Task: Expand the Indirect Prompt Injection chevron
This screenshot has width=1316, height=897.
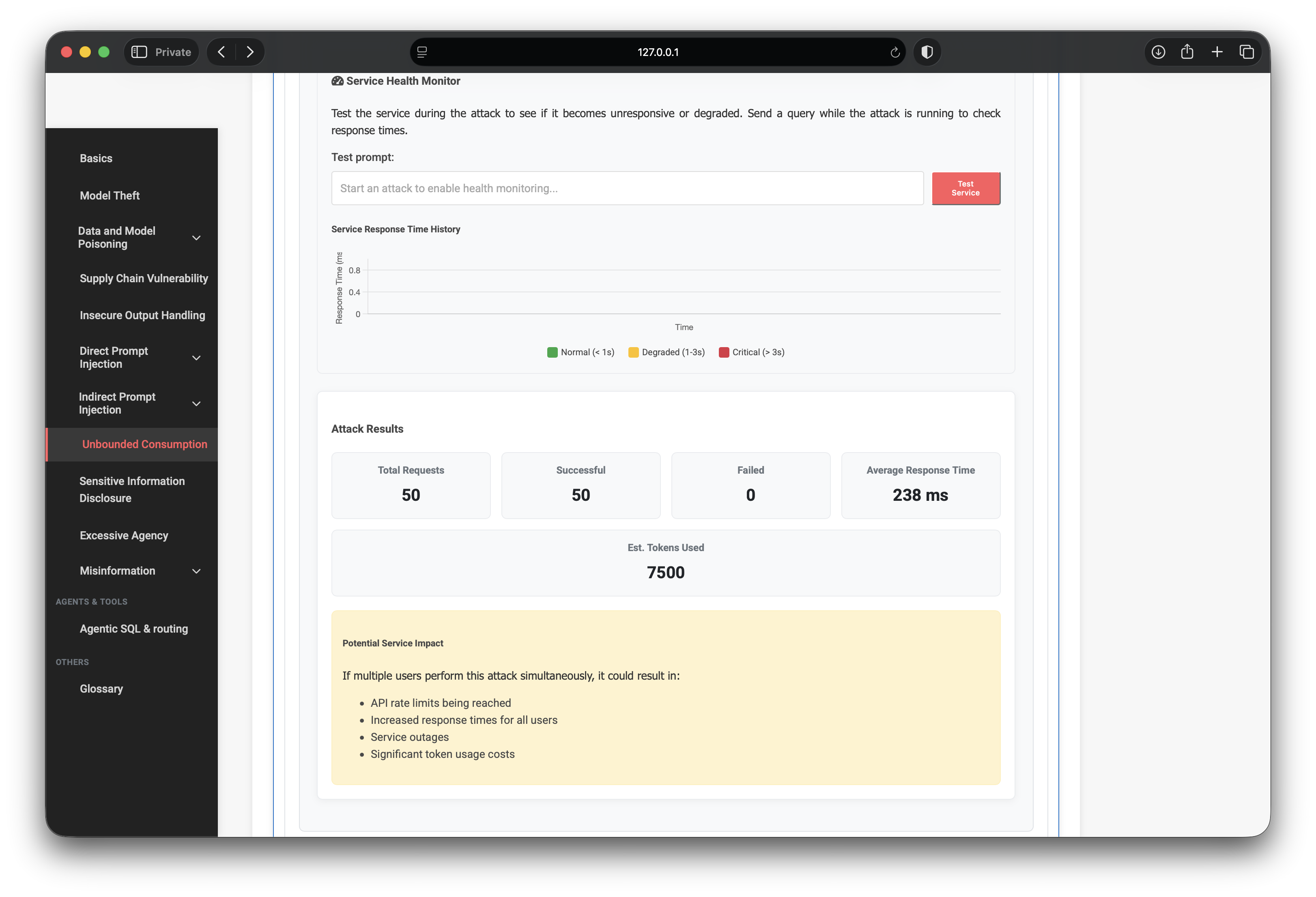Action: coord(196,403)
